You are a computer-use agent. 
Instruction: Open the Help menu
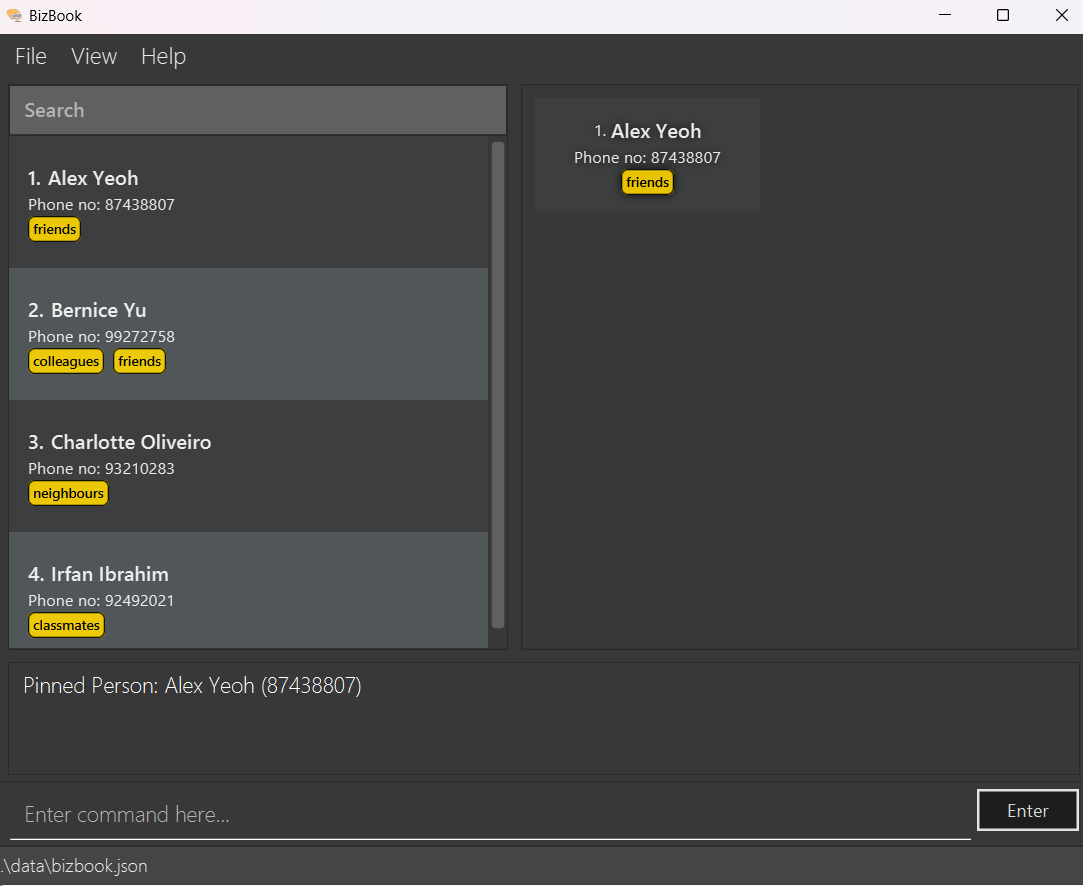click(x=163, y=57)
